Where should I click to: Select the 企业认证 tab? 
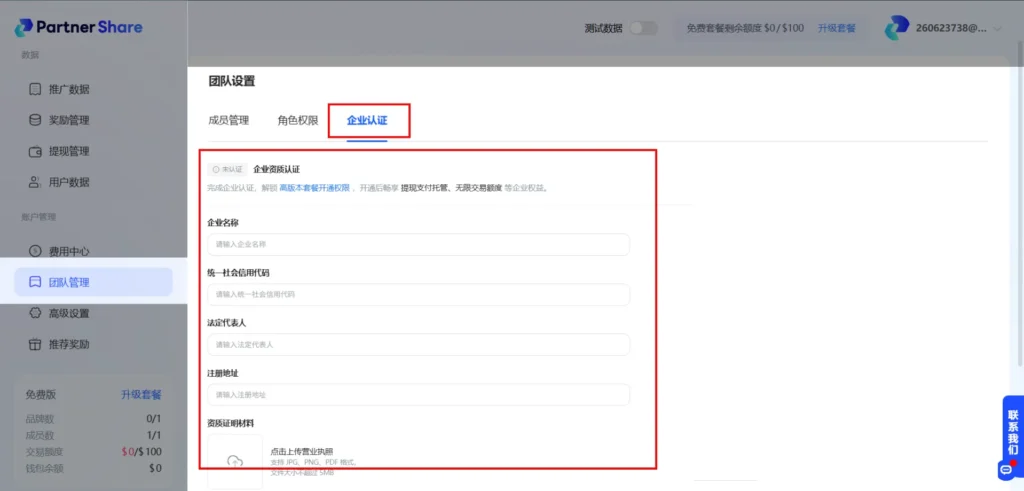tap(367, 120)
